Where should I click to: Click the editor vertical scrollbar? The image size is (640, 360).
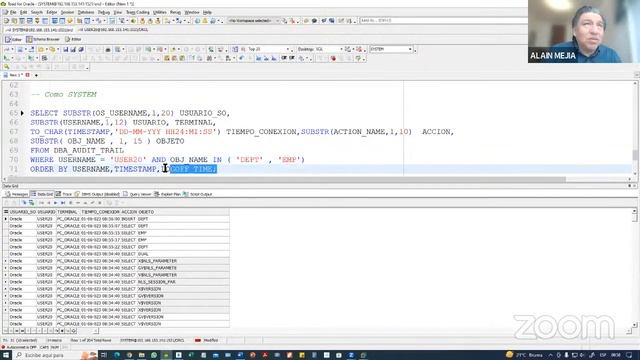pyautogui.click(x=635, y=129)
